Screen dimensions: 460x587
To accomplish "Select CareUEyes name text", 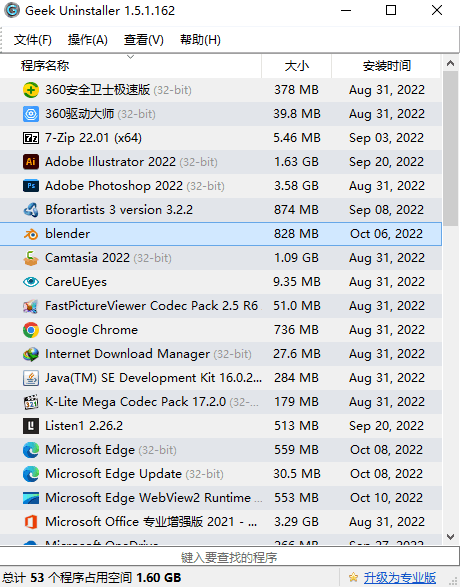I will click(x=76, y=282).
